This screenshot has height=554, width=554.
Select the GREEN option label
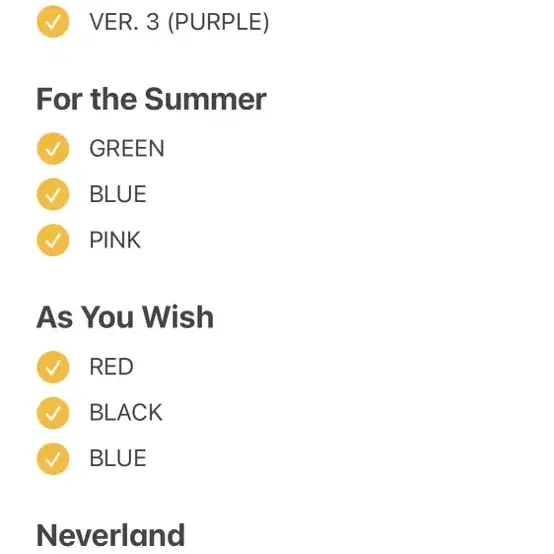tap(127, 148)
